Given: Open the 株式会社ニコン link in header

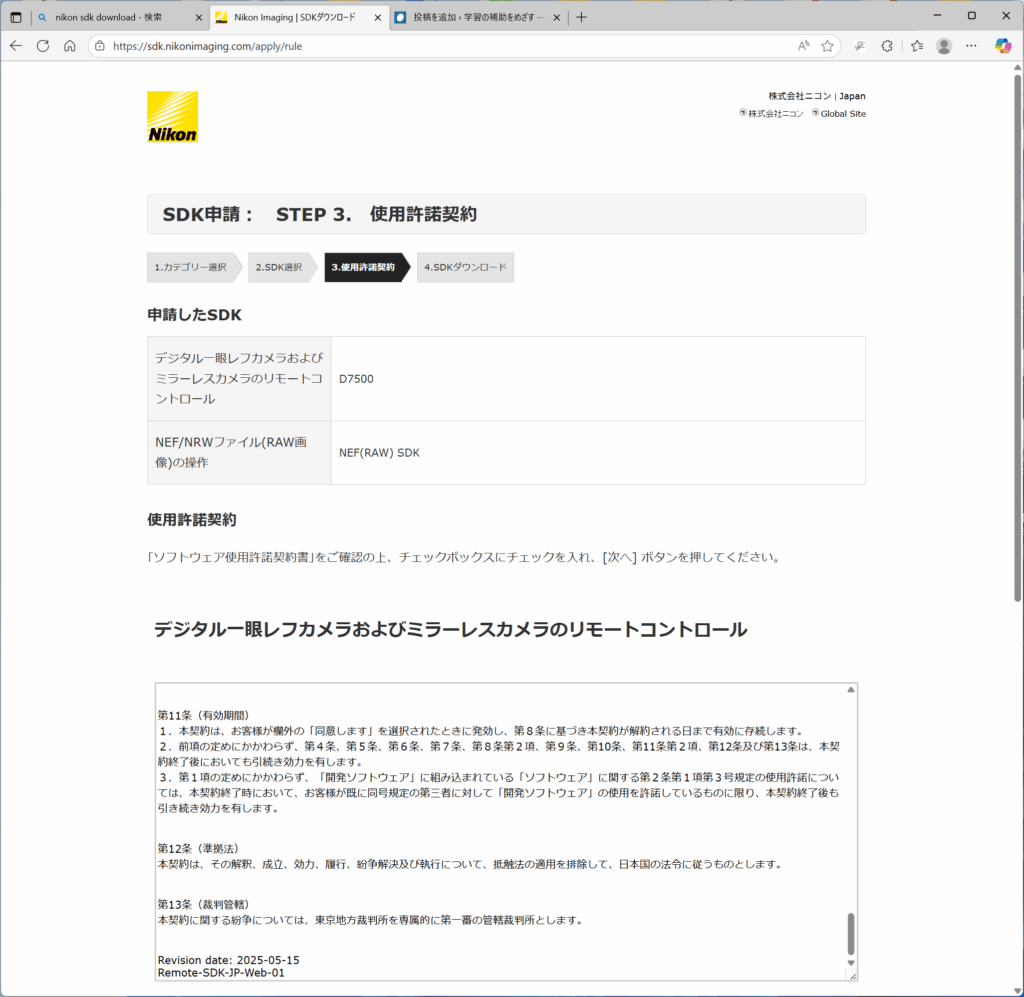Looking at the screenshot, I should coord(775,114).
